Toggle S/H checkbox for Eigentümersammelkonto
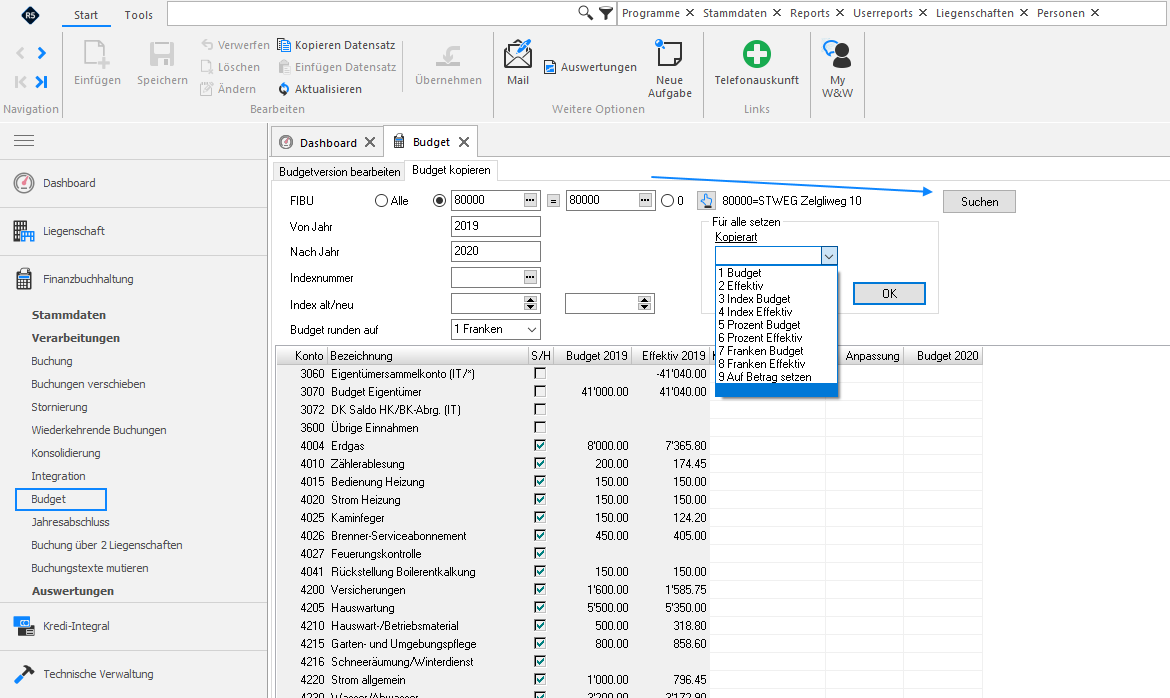The height and width of the screenshot is (698, 1170). click(540, 373)
